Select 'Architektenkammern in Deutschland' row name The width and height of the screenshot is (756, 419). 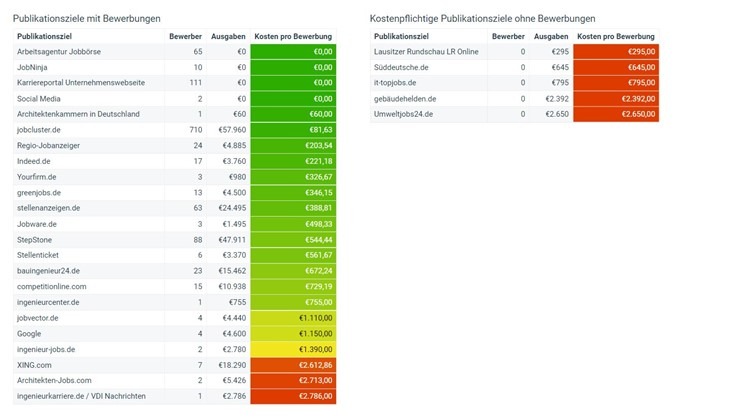coord(78,114)
